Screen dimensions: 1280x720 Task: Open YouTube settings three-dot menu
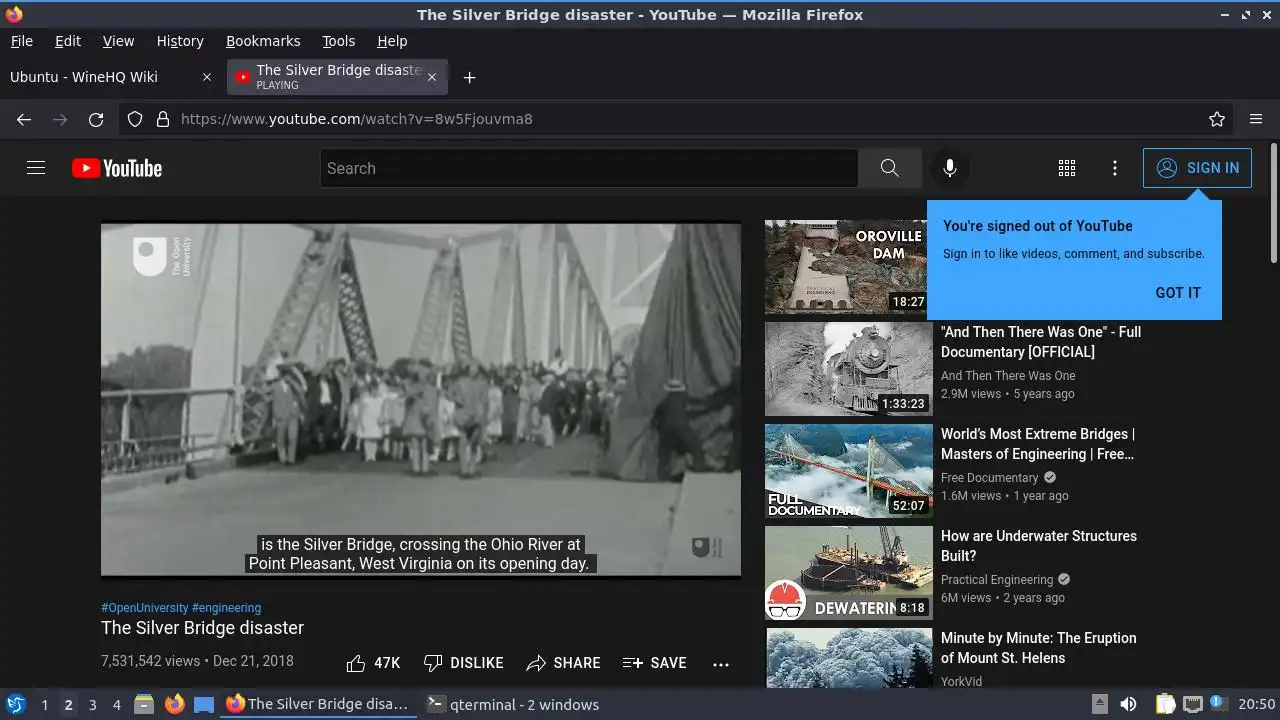(1115, 168)
